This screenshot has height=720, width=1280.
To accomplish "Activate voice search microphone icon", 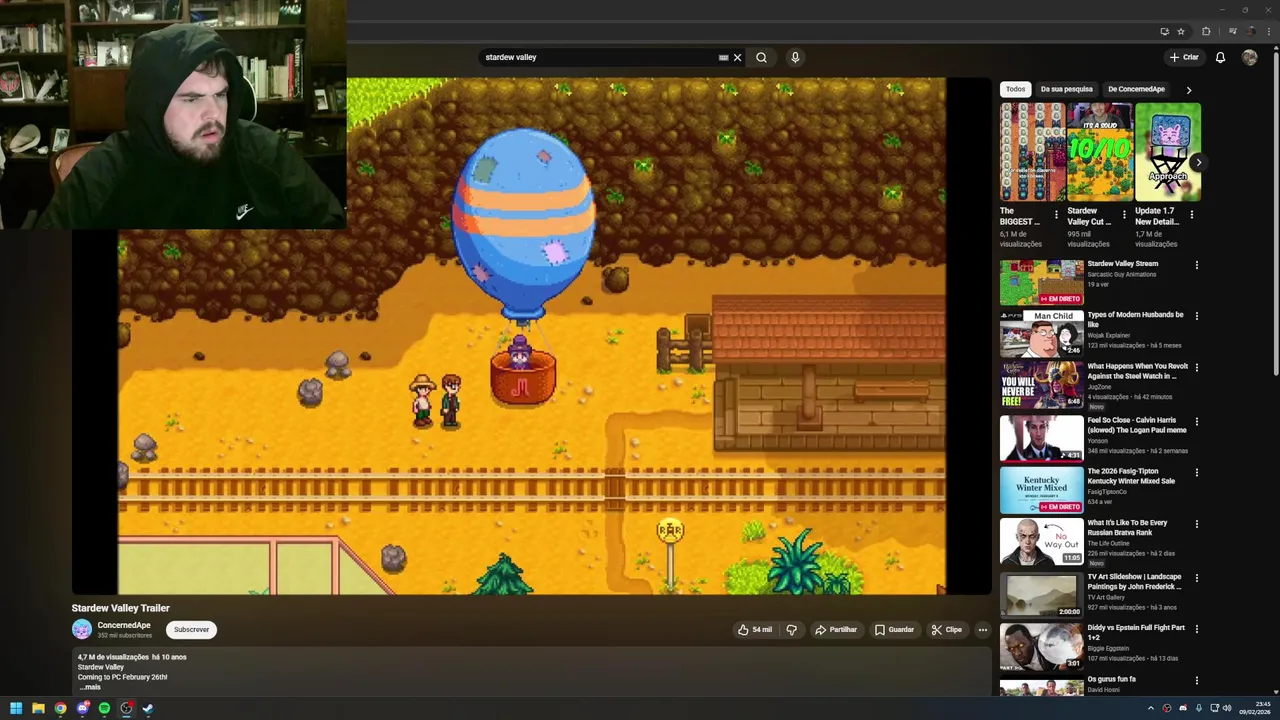I will click(795, 57).
